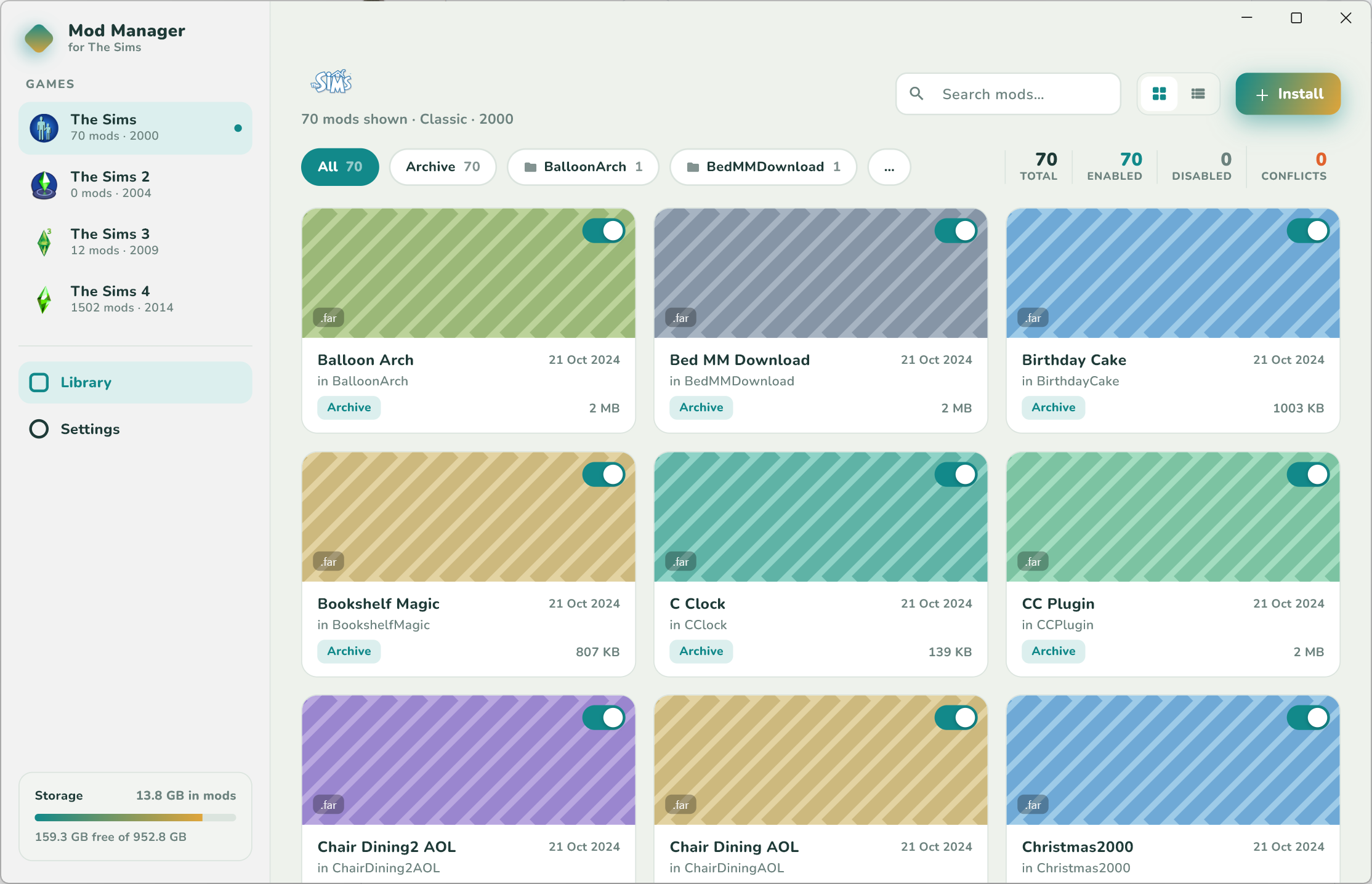
Task: Select the All 70 filter
Action: coord(340,167)
